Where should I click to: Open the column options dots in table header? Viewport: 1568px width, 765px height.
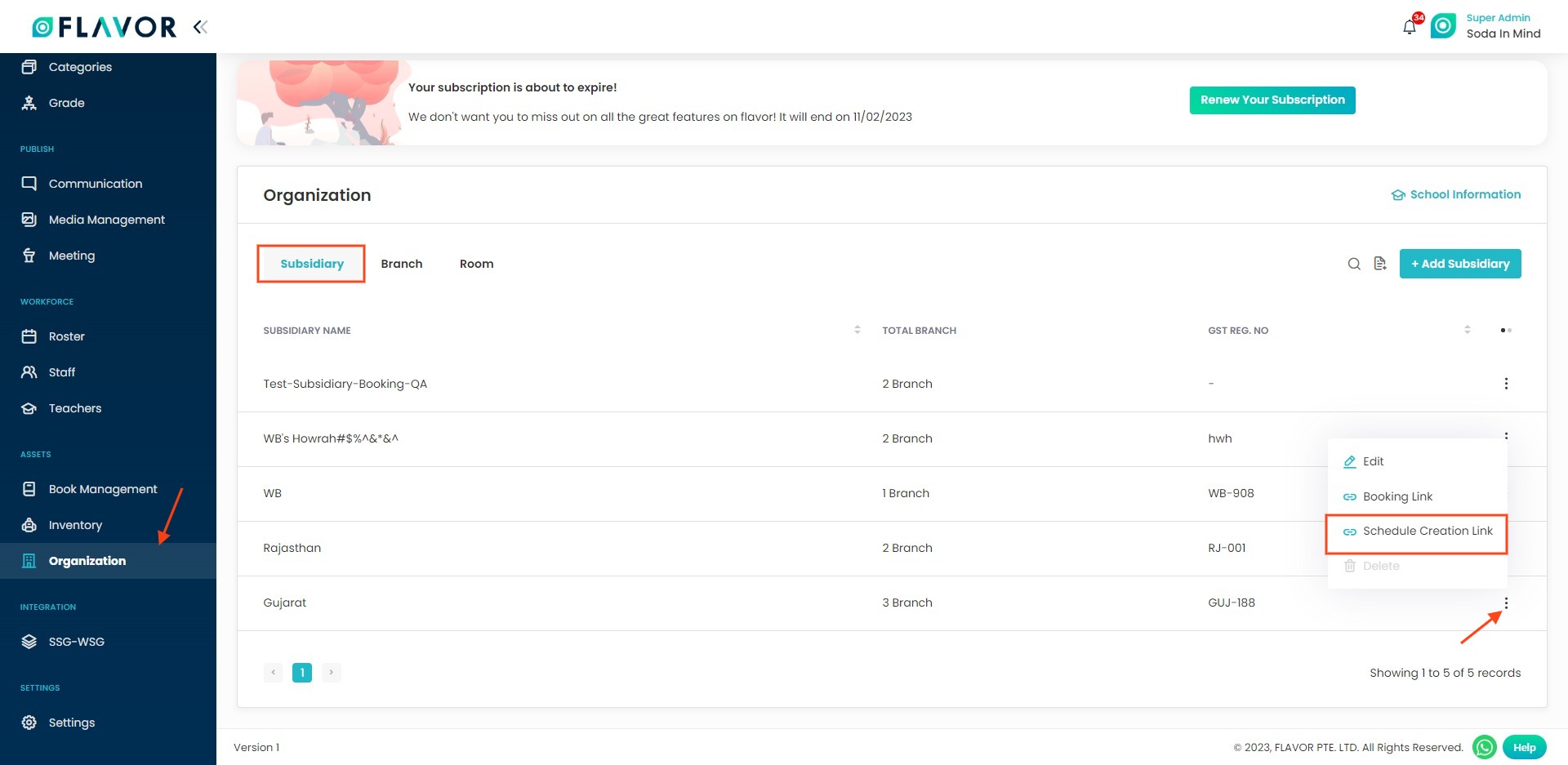[1506, 331]
